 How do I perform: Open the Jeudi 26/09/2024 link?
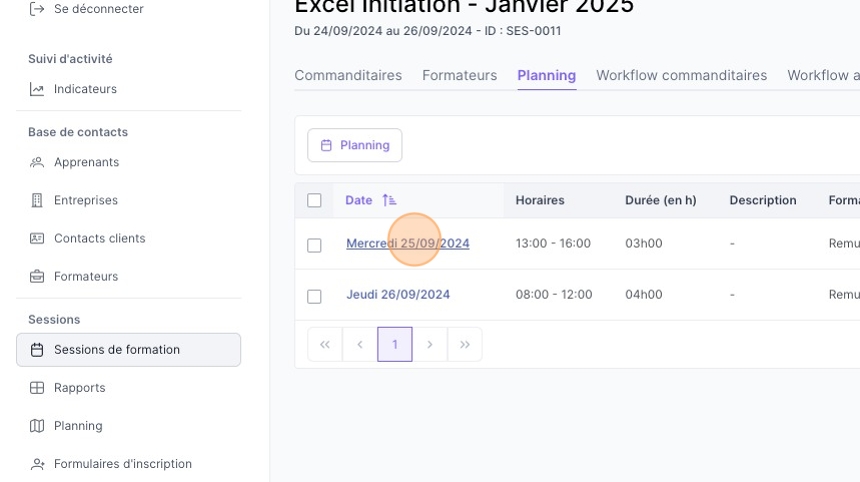pyautogui.click(x=398, y=294)
